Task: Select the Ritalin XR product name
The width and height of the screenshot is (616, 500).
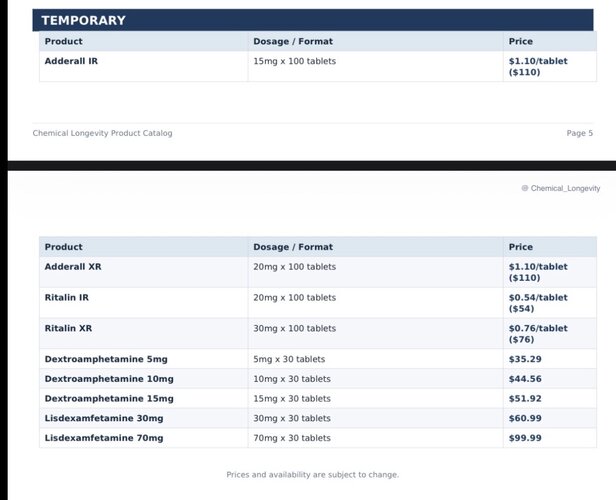Action: (x=68, y=328)
